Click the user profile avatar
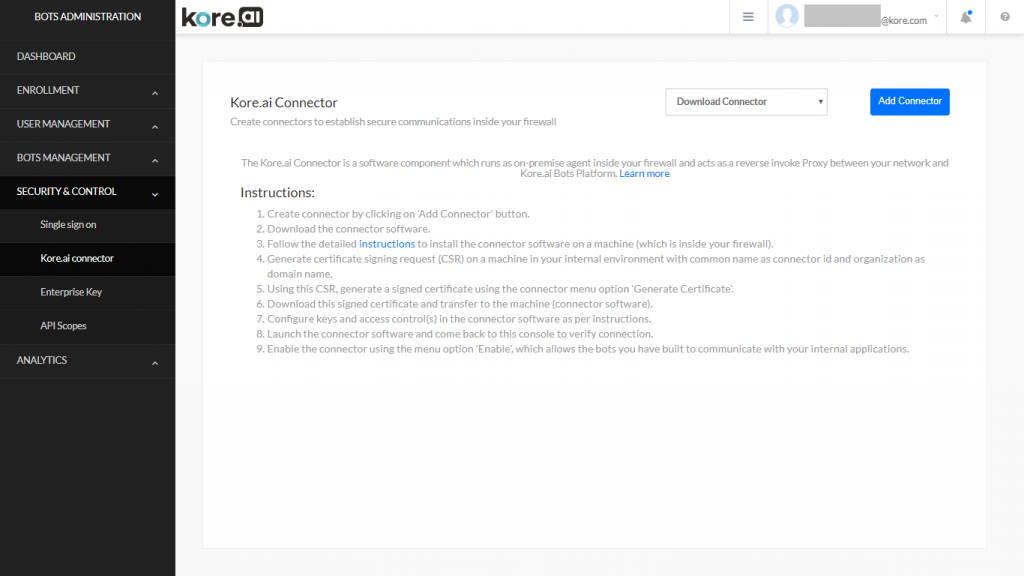This screenshot has width=1024, height=576. [787, 16]
